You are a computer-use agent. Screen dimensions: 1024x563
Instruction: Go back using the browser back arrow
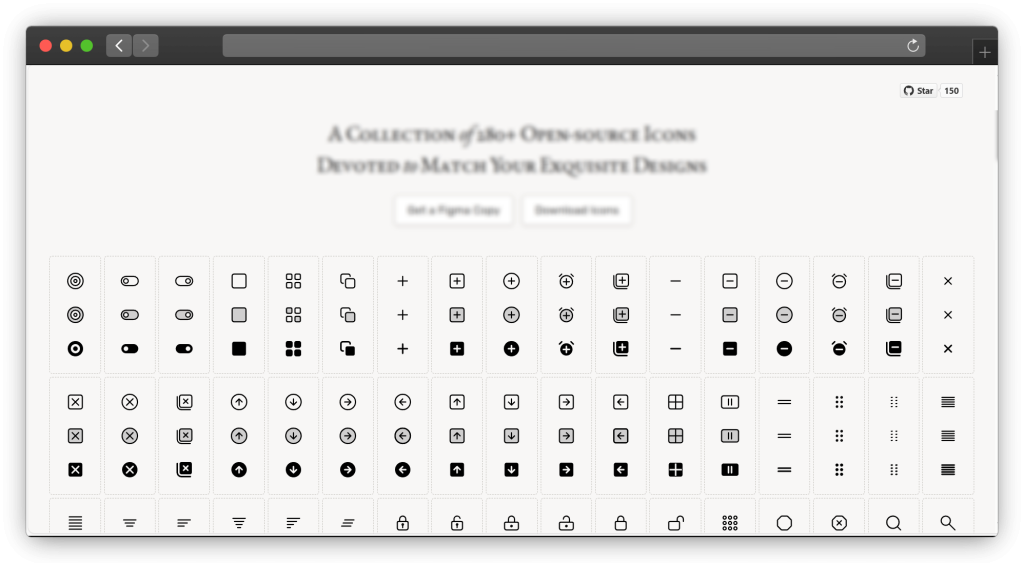[119, 46]
